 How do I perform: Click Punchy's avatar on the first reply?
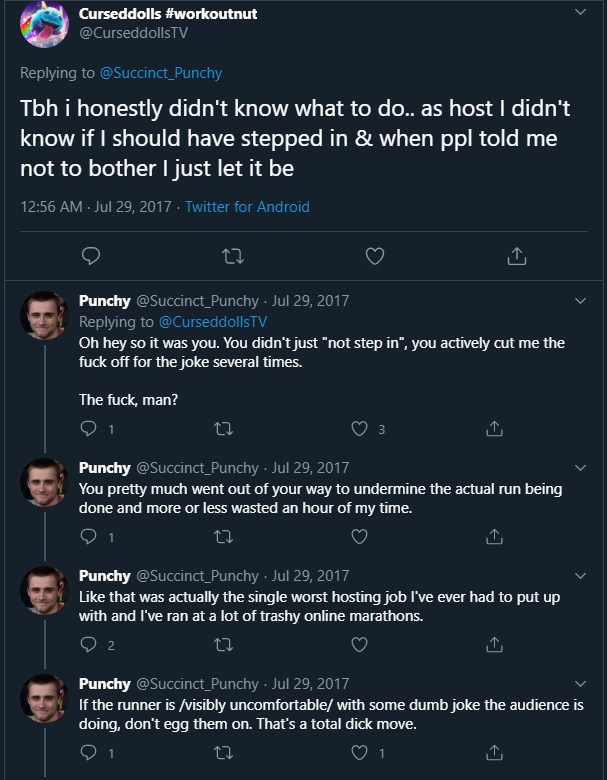click(x=44, y=314)
